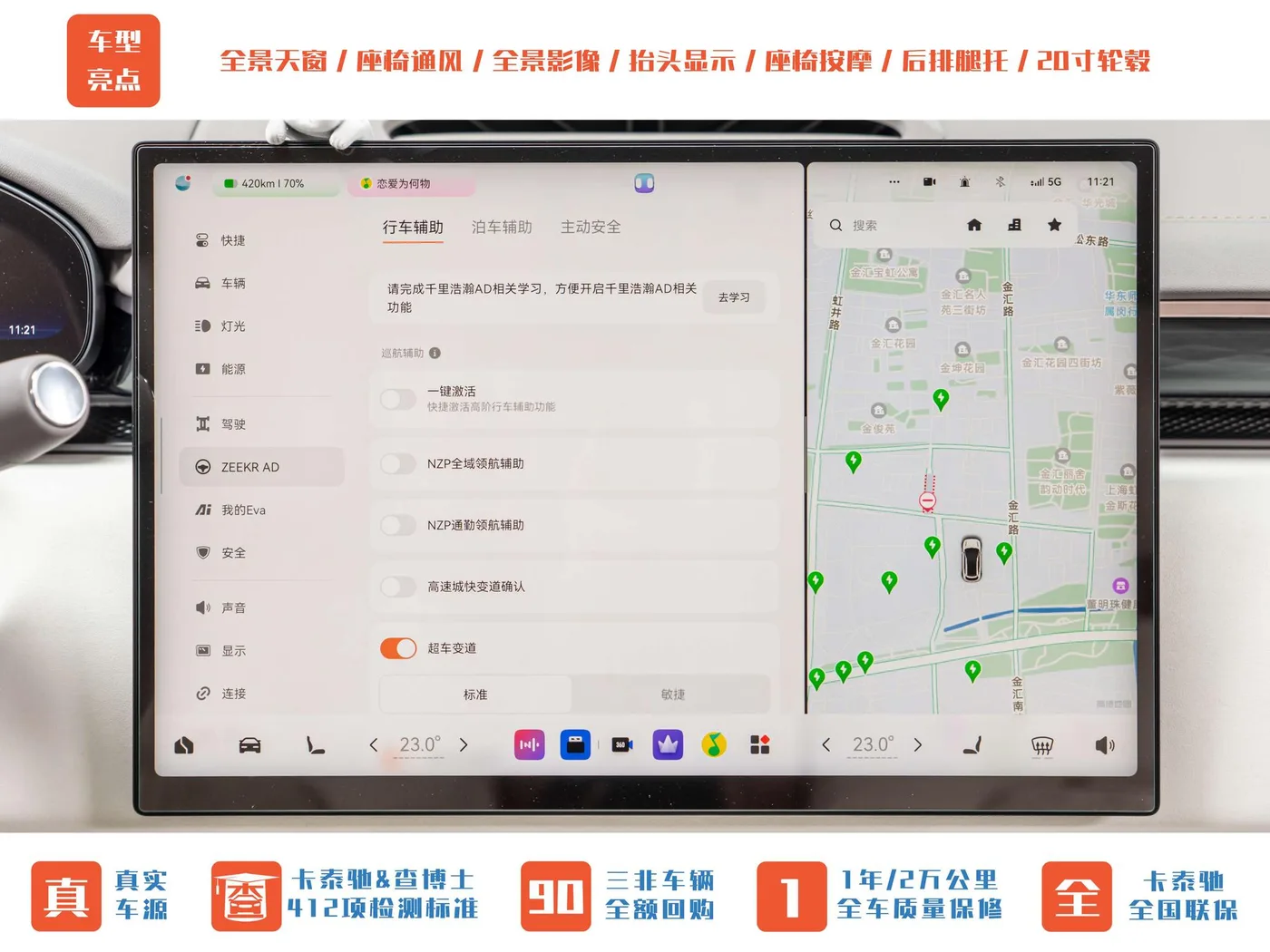The image size is (1270, 952).
Task: Lower the driver temperature with left arrow
Action: click(374, 745)
